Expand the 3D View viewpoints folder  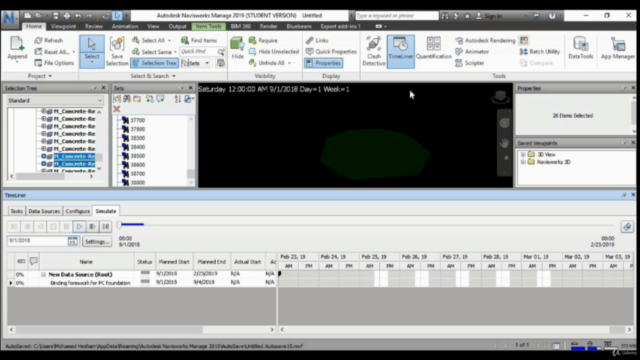(523, 155)
